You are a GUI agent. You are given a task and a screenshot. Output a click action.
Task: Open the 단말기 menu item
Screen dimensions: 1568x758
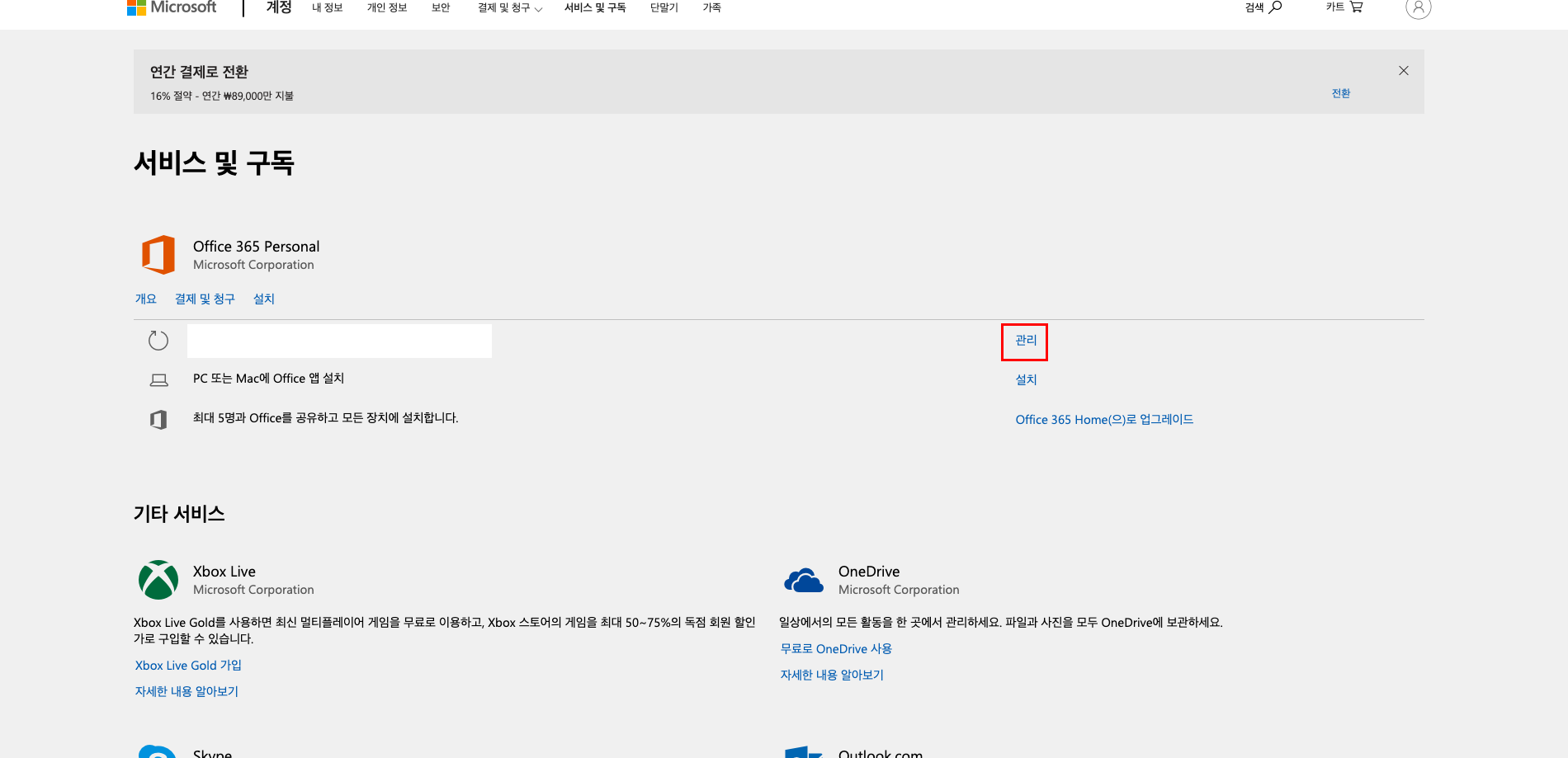(664, 8)
